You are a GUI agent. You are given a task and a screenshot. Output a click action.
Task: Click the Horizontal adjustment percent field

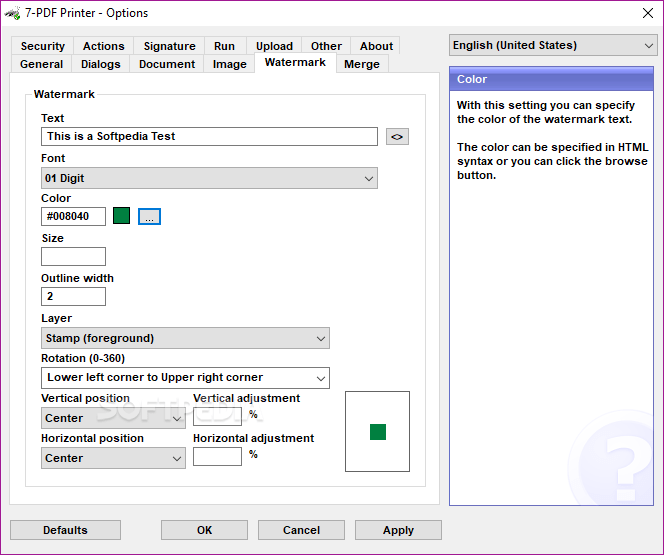[x=217, y=456]
